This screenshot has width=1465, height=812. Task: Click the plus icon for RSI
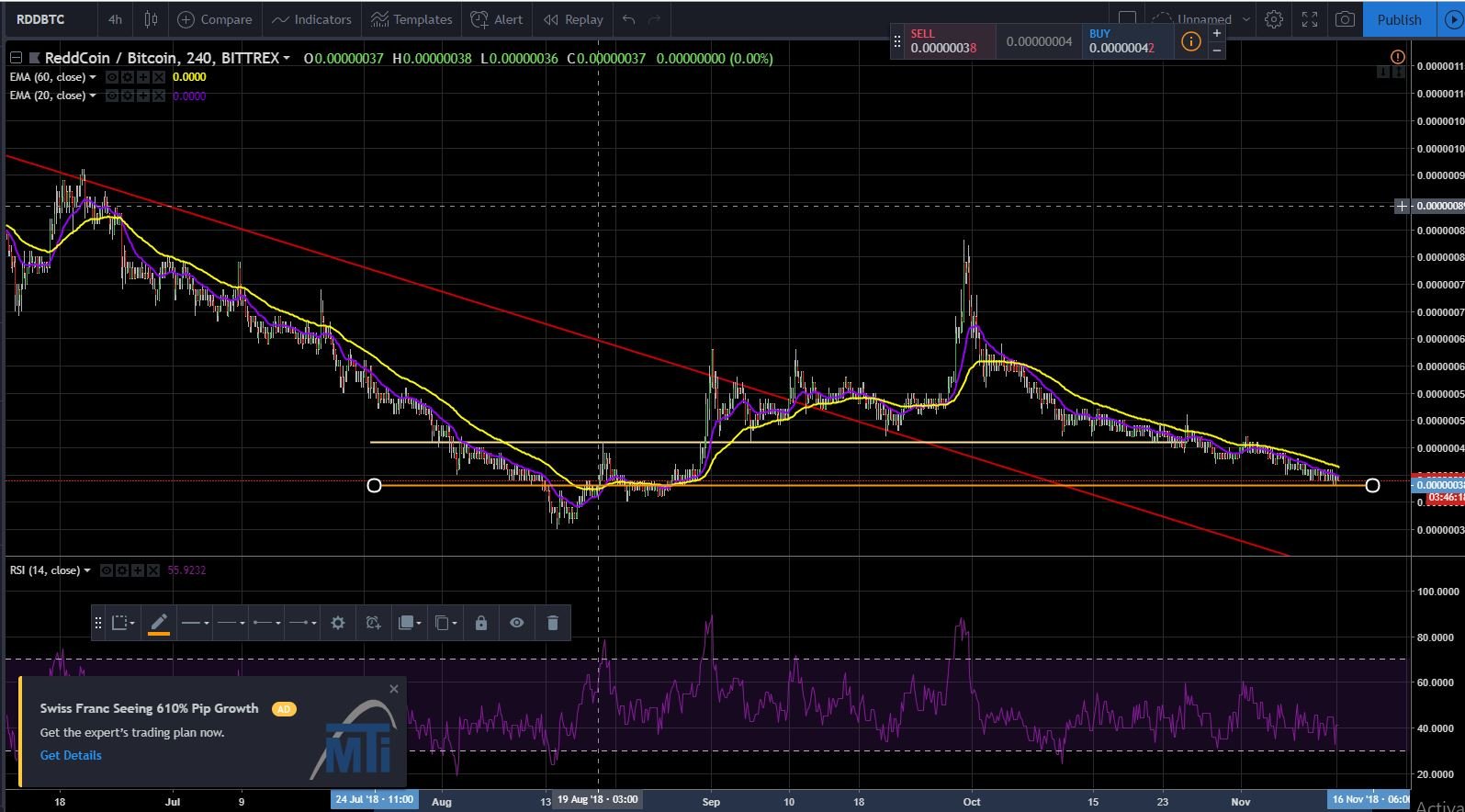[x=138, y=570]
